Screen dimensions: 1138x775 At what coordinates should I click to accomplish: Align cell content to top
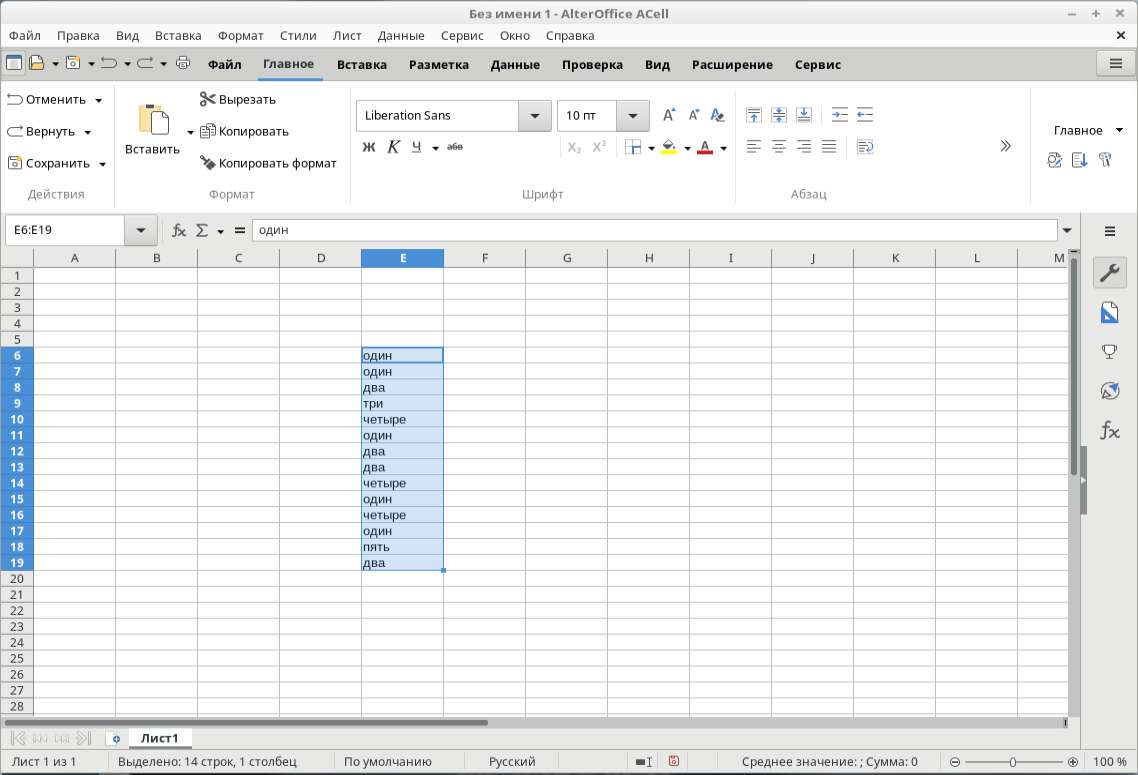click(x=753, y=115)
